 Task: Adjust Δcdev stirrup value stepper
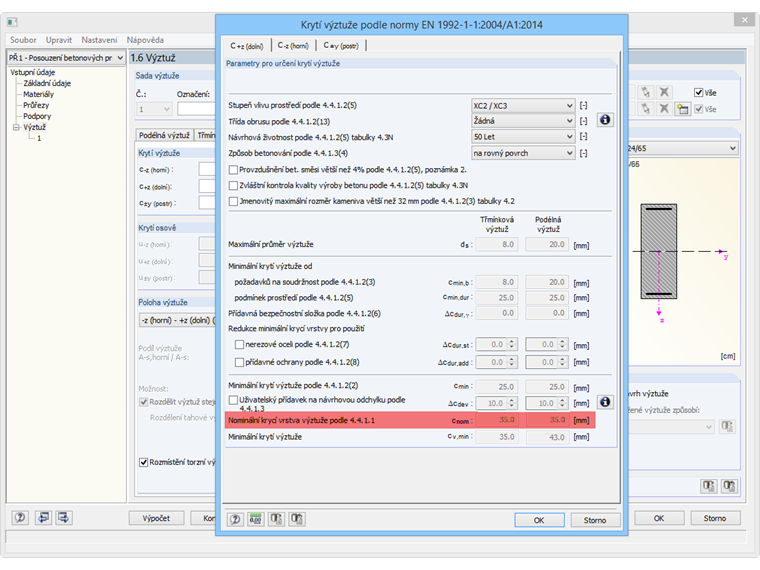pos(511,403)
